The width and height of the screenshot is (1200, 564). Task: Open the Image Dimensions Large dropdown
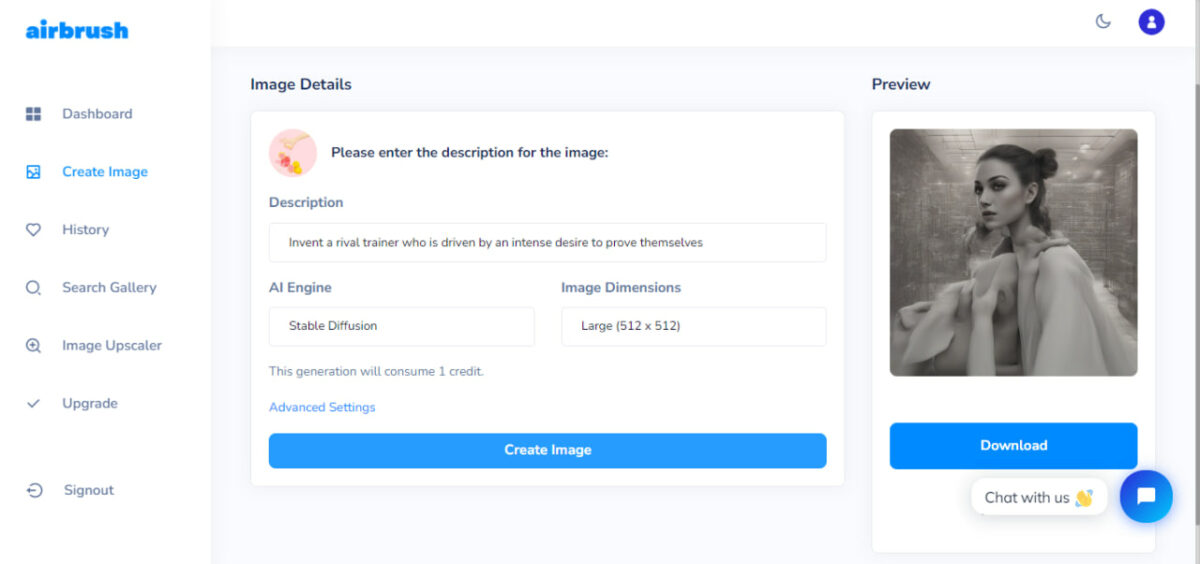pos(694,326)
